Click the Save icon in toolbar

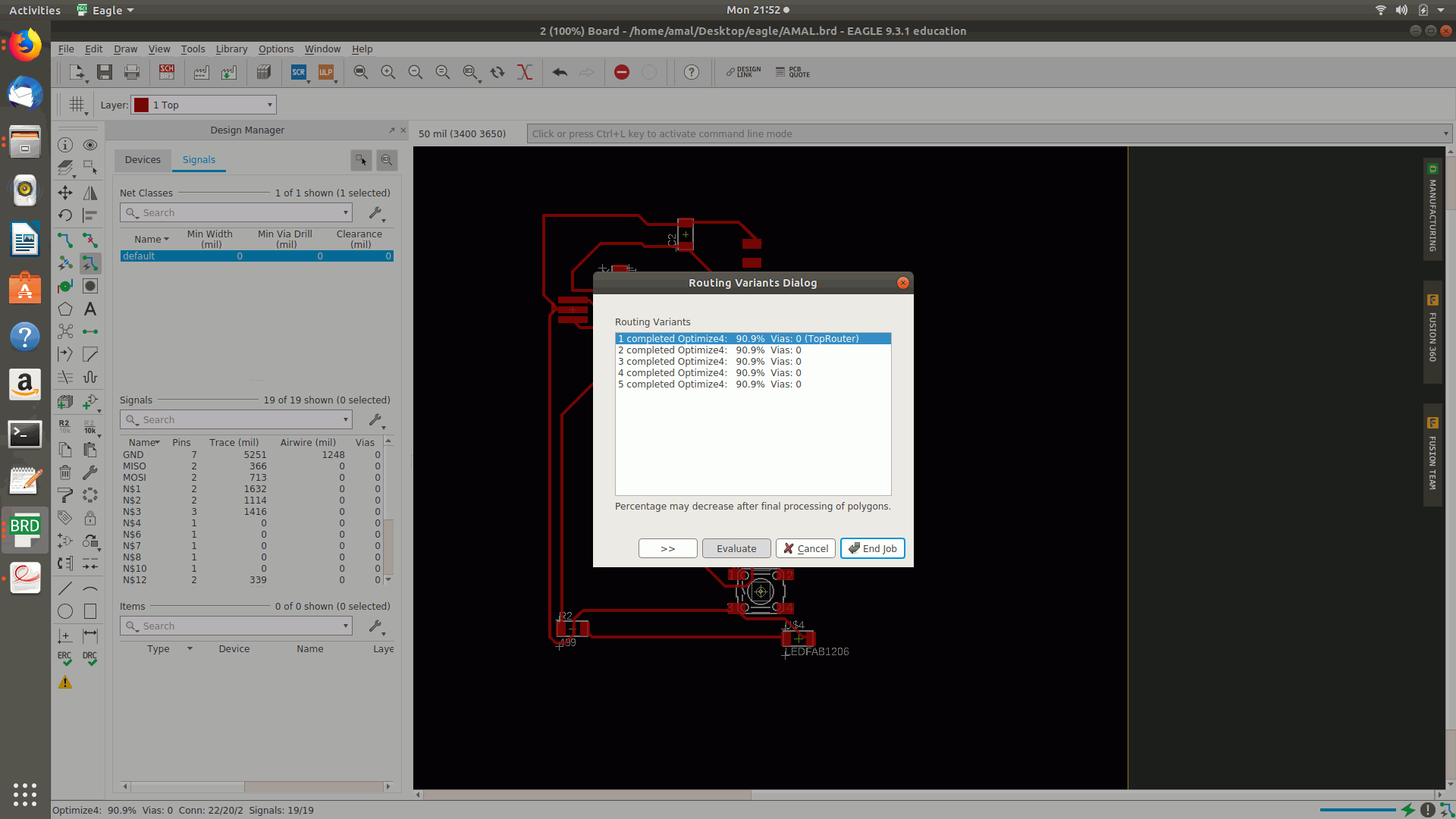(105, 72)
